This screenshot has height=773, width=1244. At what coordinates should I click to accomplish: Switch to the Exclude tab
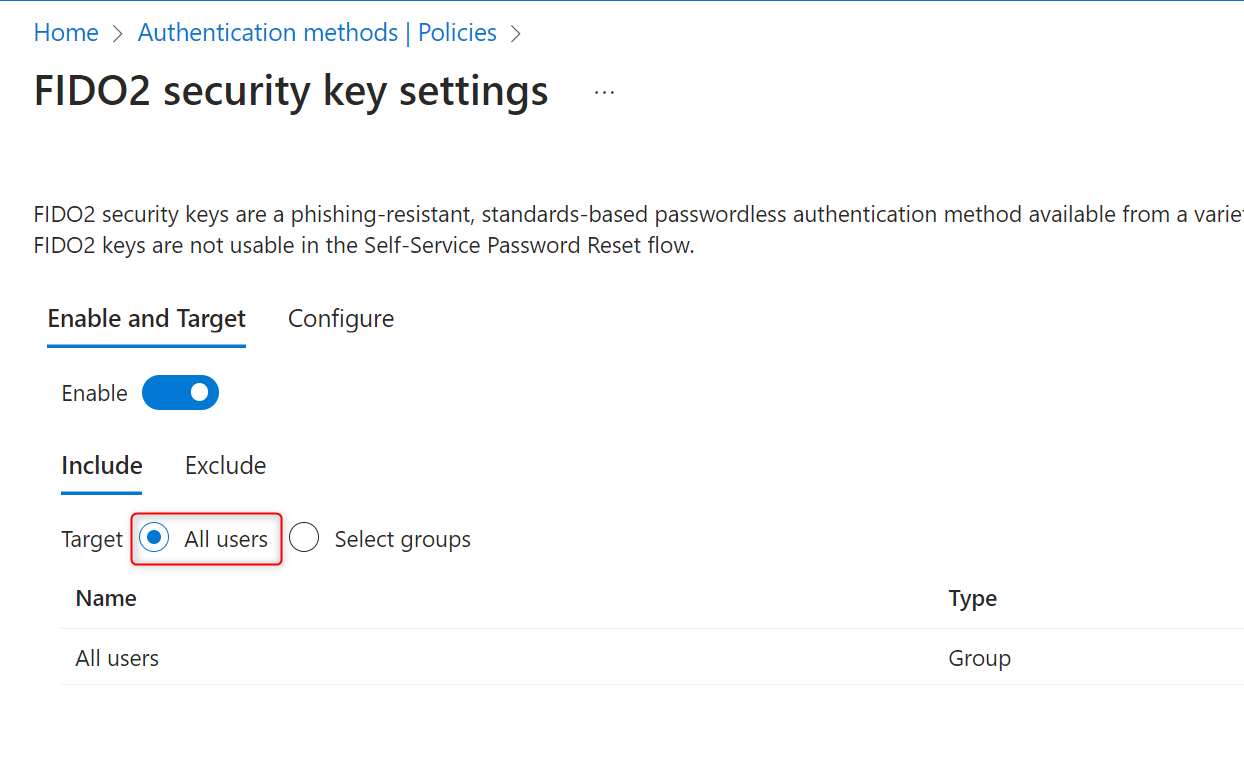225,466
